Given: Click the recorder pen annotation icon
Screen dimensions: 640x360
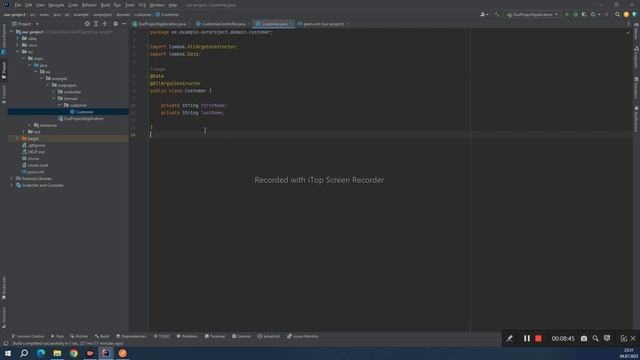Looking at the screenshot, I should tap(509, 338).
